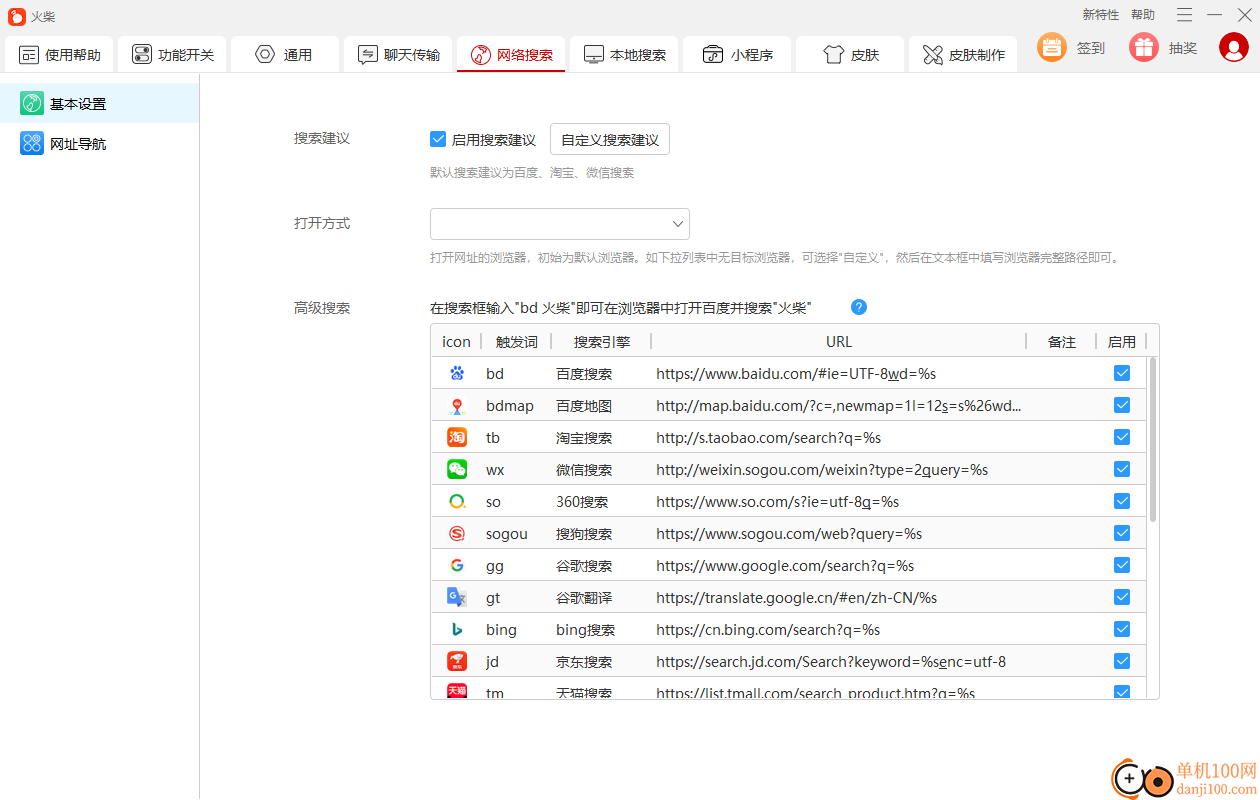Click the 搜索引擎 column header
Viewport: 1260px width, 800px height.
[602, 342]
